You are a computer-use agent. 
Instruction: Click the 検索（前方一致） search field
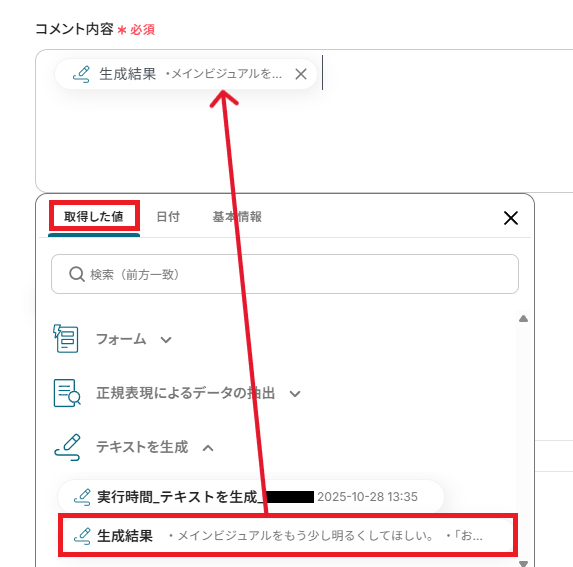click(285, 274)
